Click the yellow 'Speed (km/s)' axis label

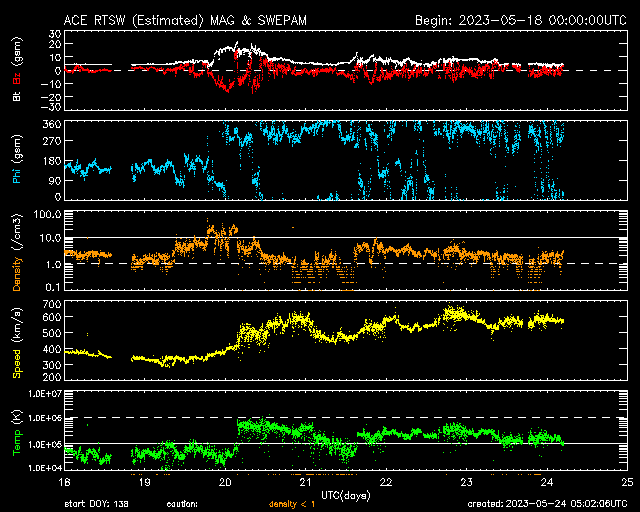17,343
